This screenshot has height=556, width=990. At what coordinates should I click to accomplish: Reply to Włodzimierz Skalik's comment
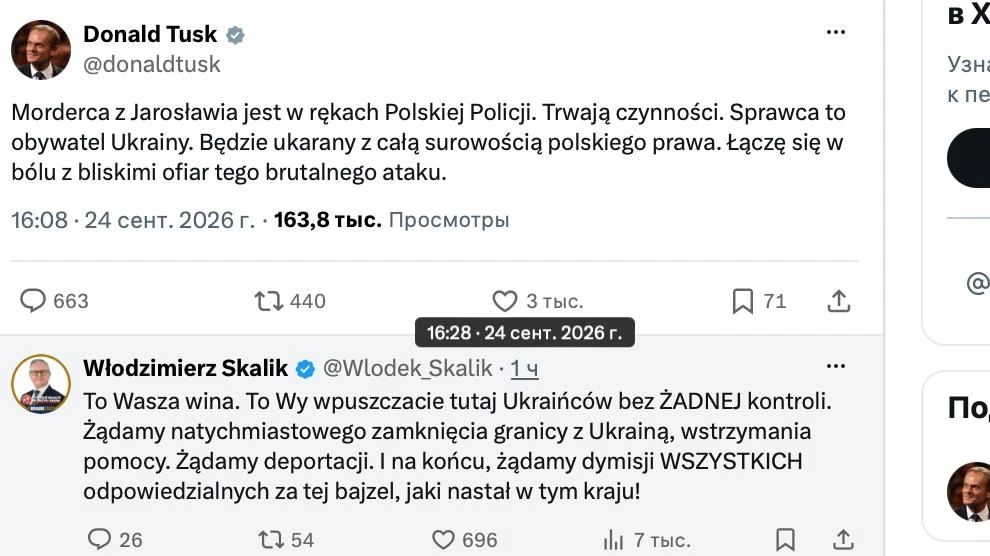[x=99, y=540]
